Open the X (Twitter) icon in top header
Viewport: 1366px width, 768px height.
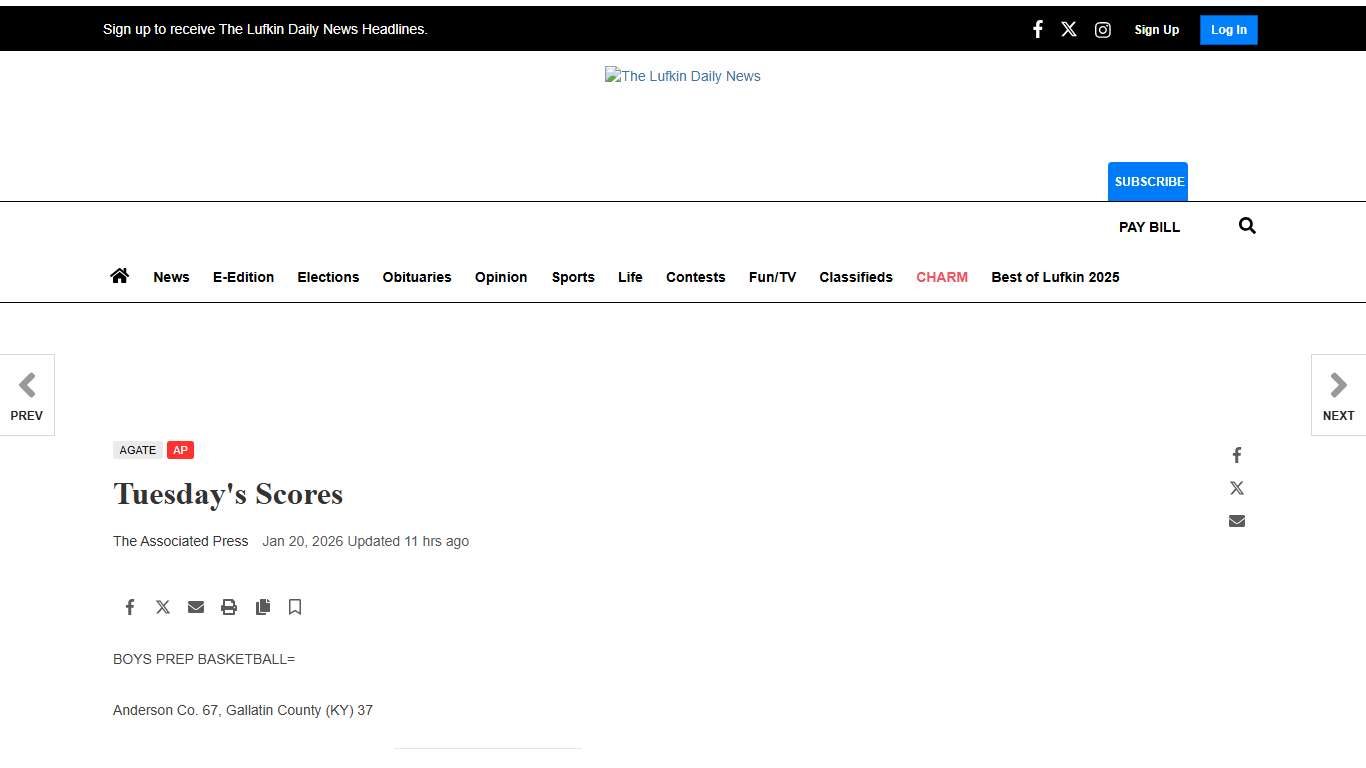coord(1069,29)
